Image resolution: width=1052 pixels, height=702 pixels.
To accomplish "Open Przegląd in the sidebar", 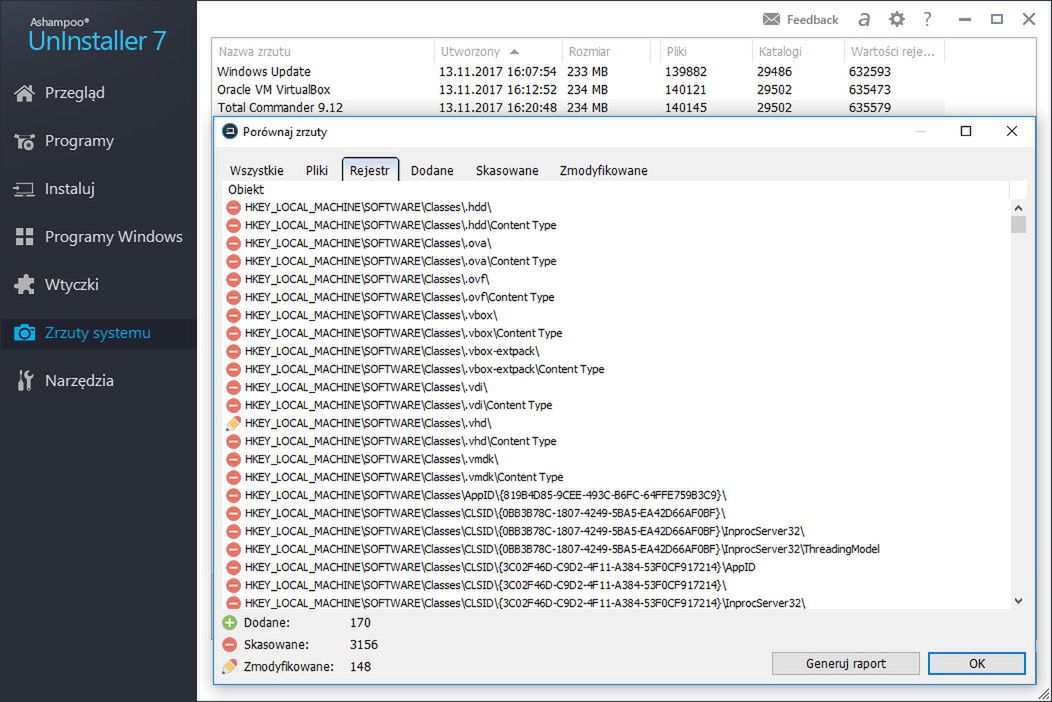I will 74,93.
